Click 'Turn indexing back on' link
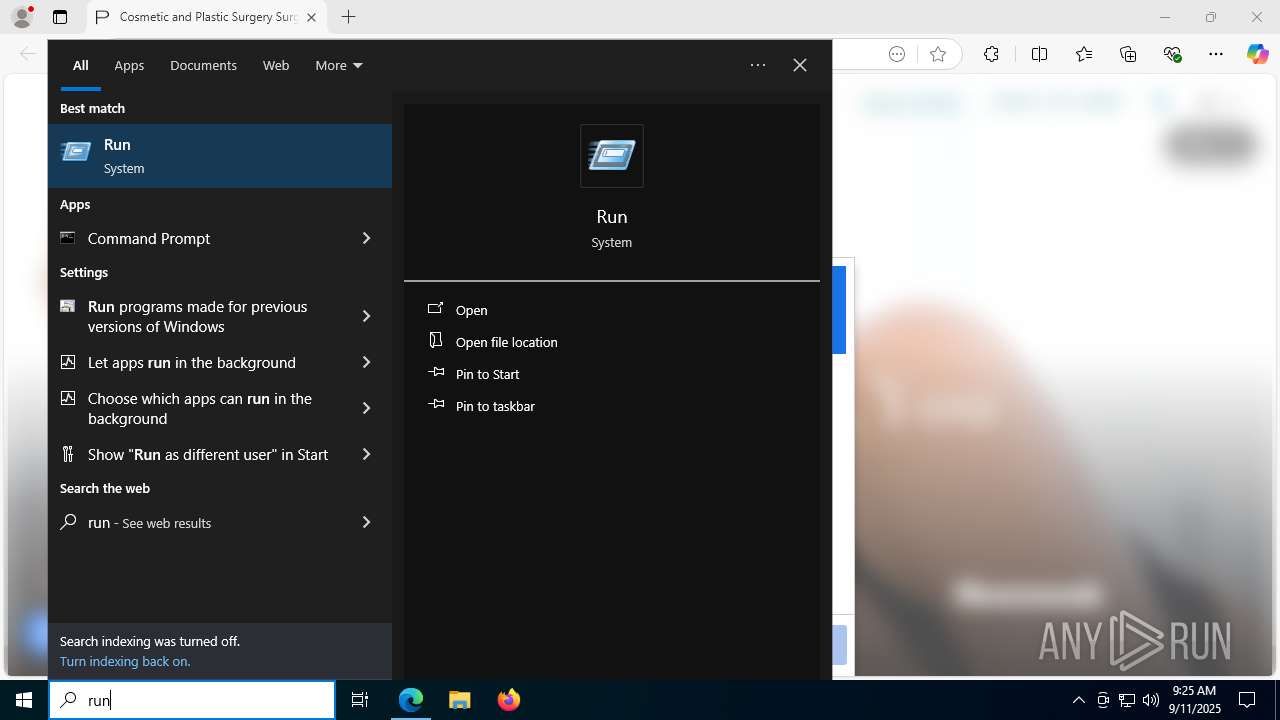Screen dimensions: 1280x720 125,661
